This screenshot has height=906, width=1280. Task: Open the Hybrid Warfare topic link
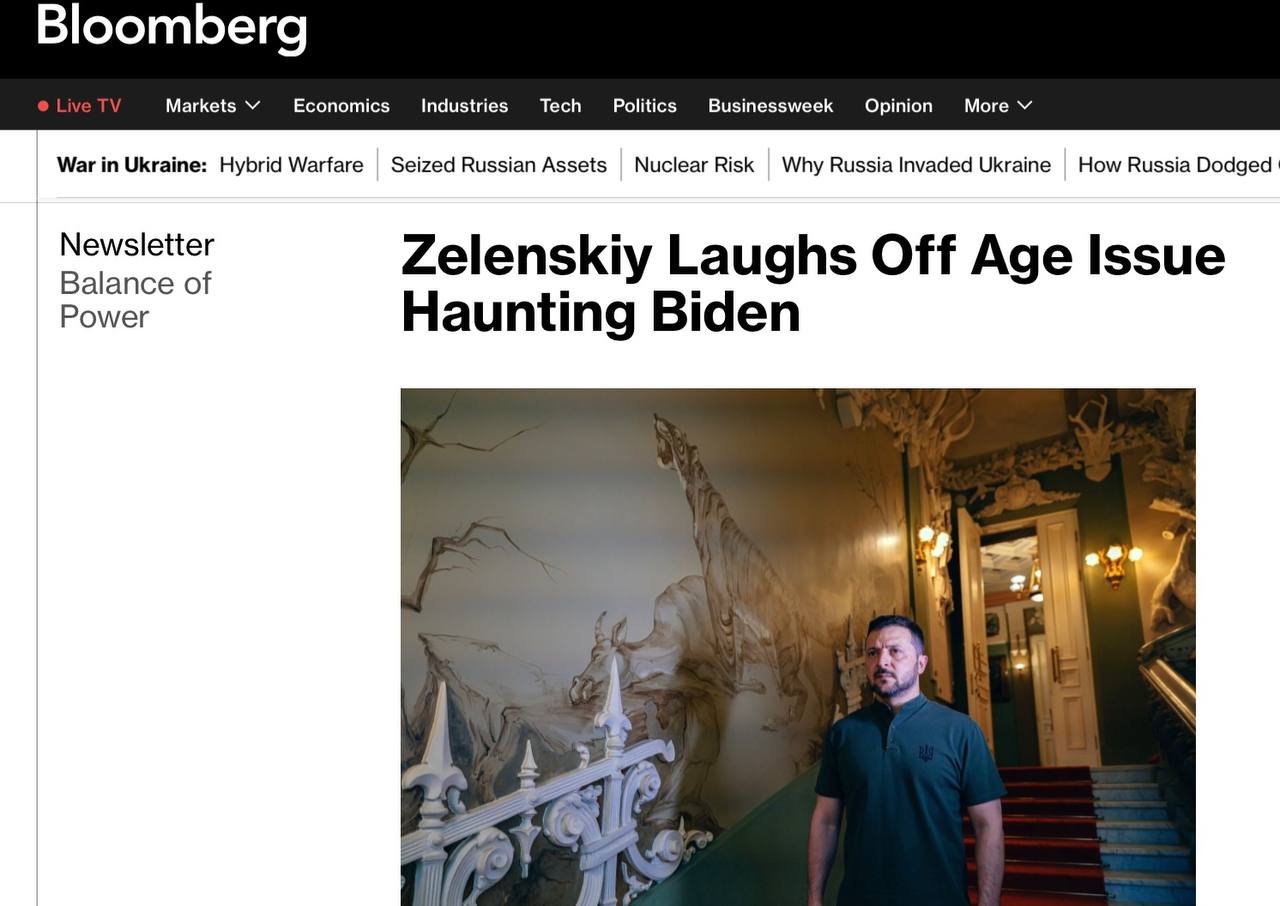(x=291, y=165)
